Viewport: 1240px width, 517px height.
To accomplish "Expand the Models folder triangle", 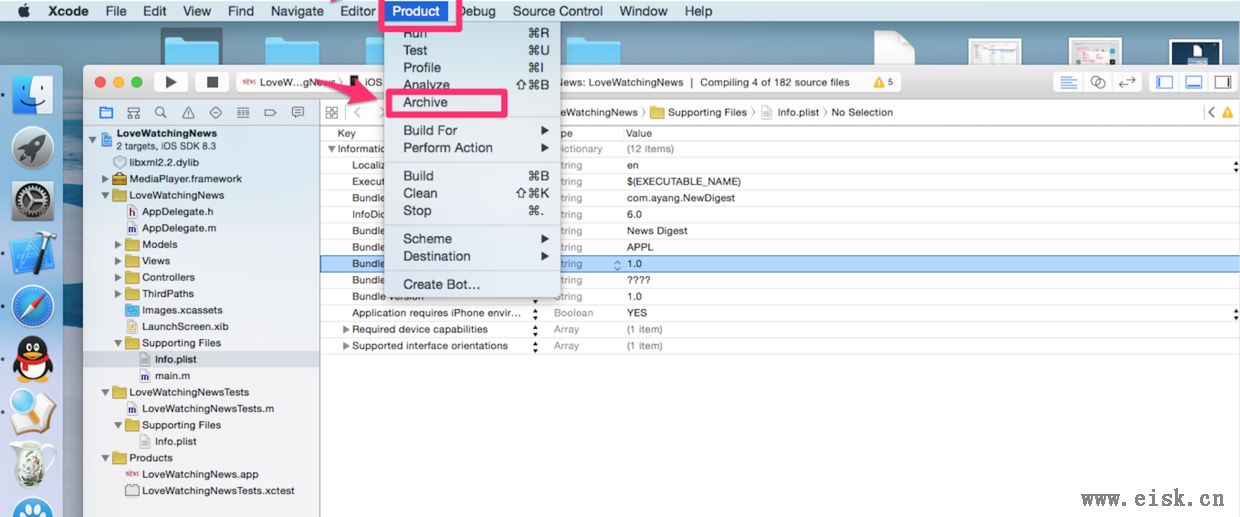I will tap(119, 245).
